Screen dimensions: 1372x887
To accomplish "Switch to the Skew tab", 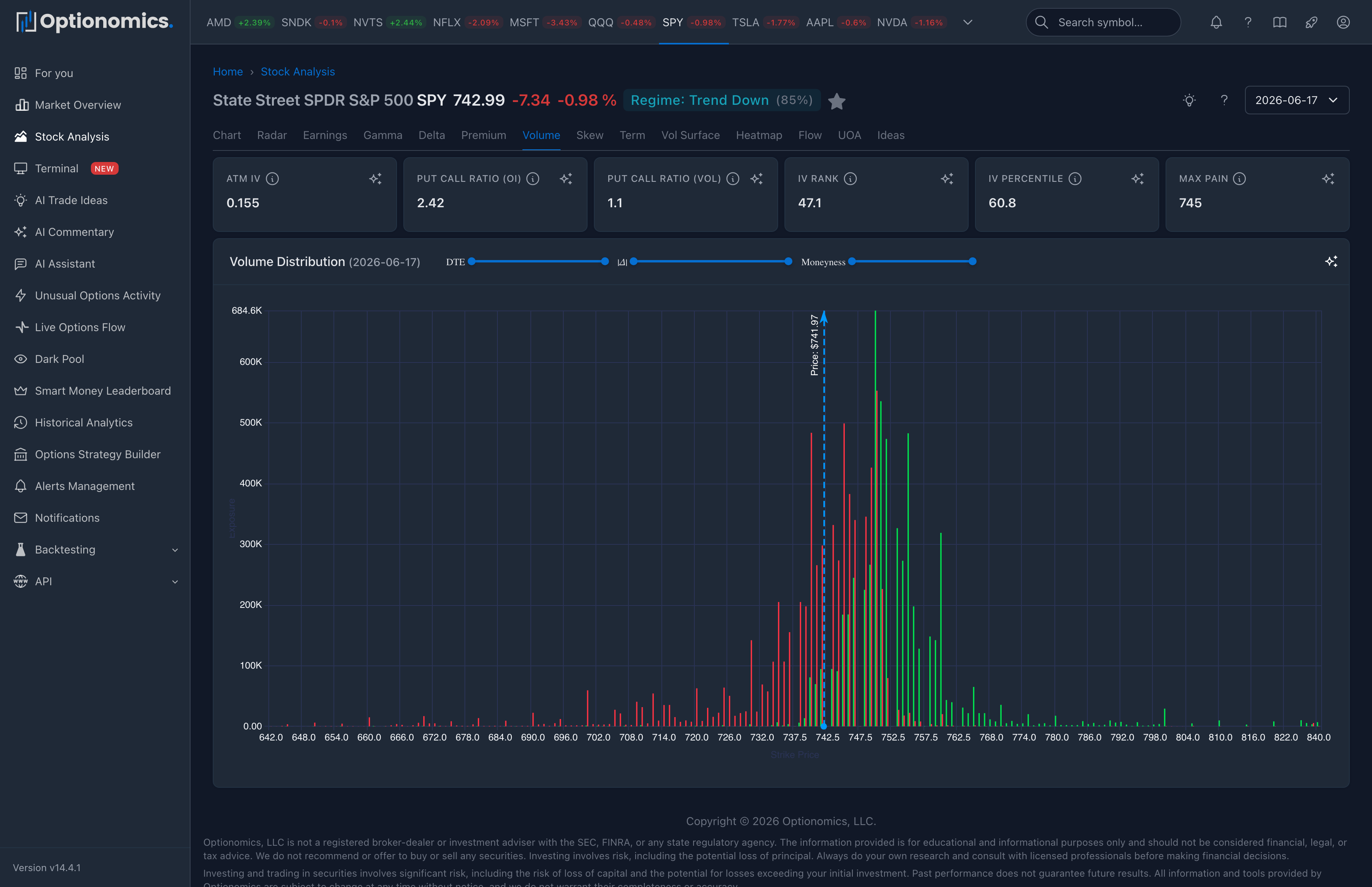I will pyautogui.click(x=590, y=135).
